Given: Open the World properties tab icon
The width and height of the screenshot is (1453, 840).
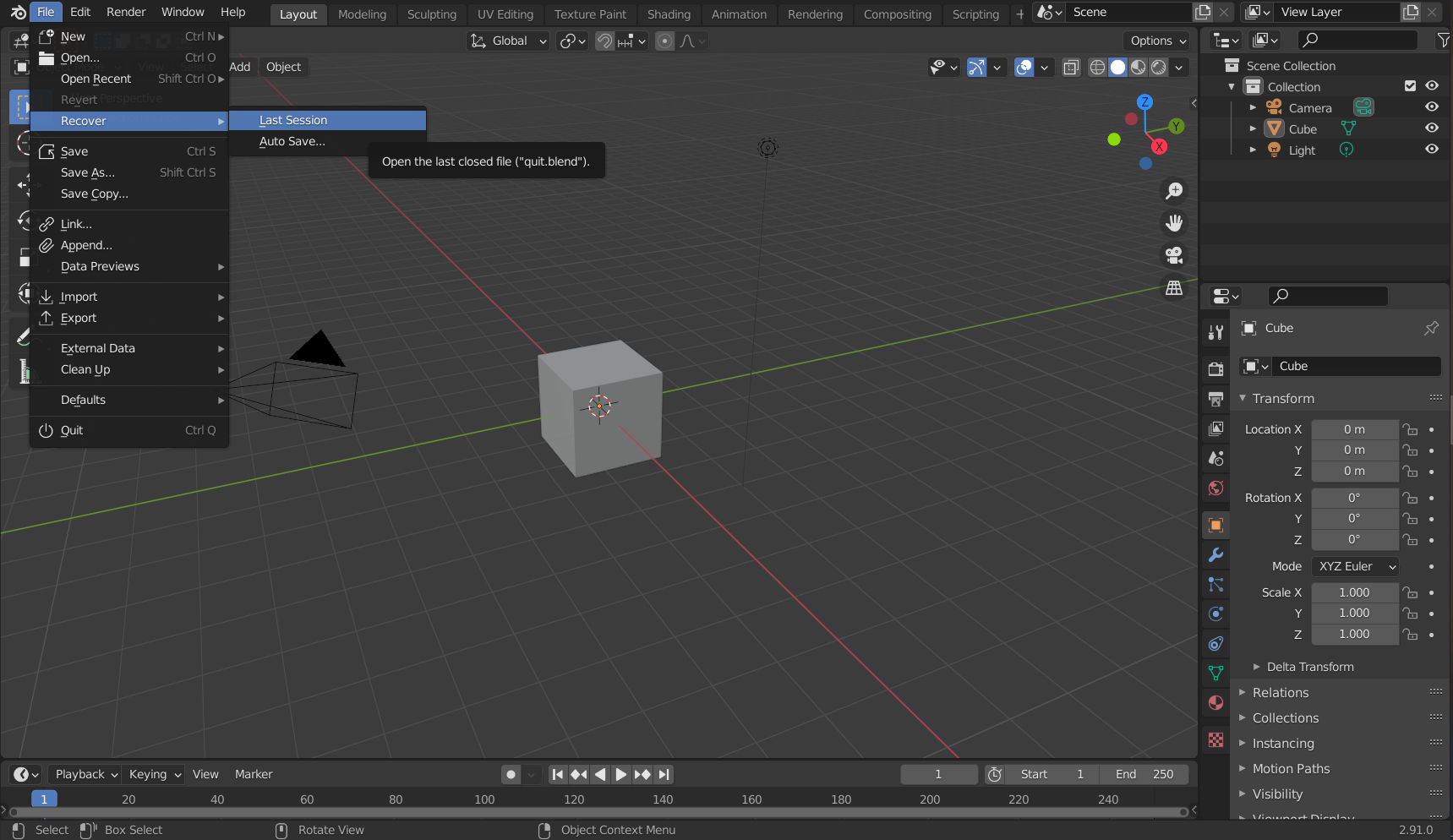Looking at the screenshot, I should [1215, 488].
